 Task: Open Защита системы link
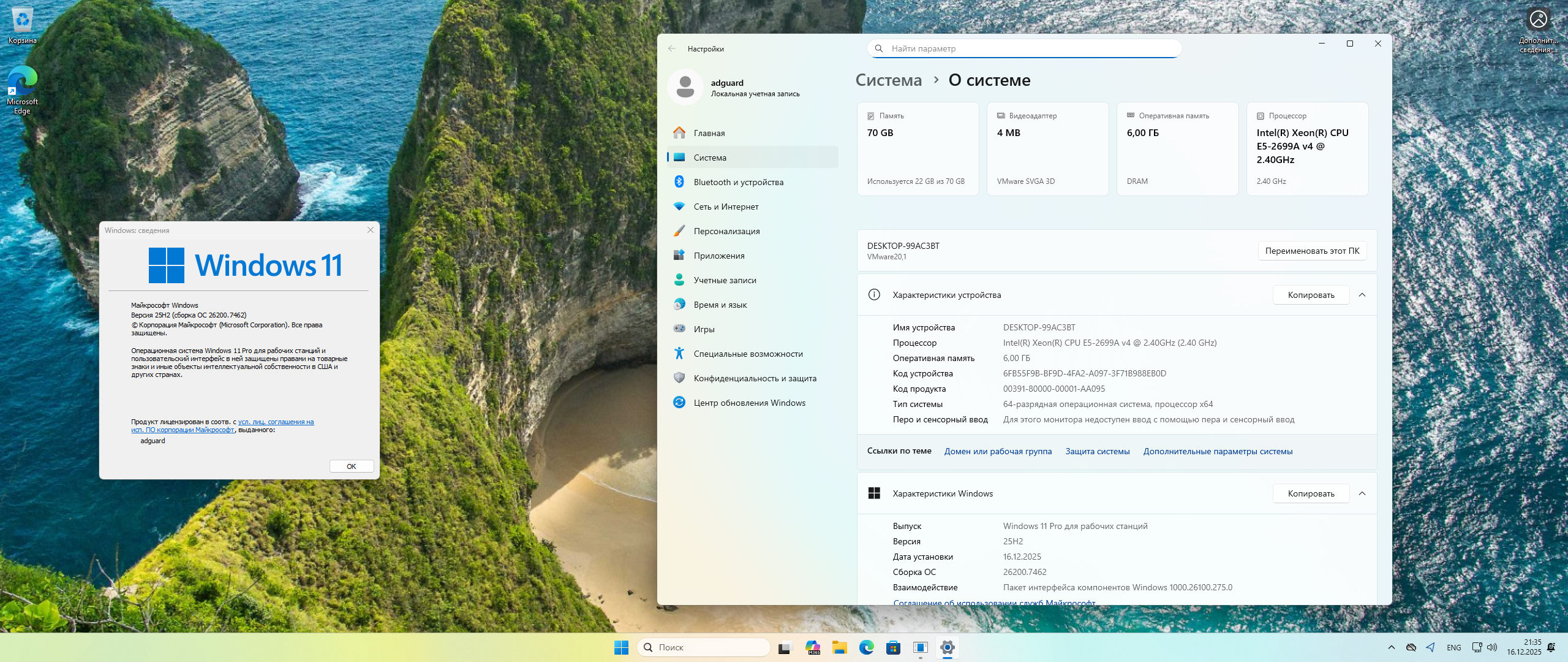pyautogui.click(x=1097, y=451)
